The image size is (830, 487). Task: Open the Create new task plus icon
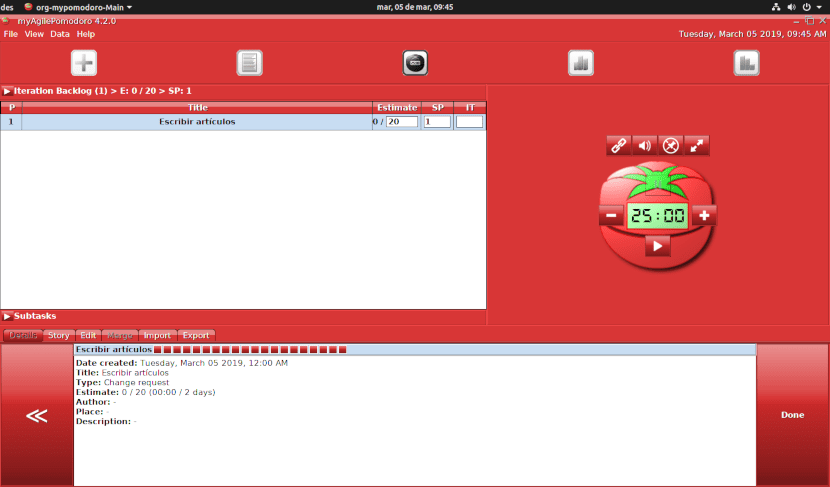point(84,63)
